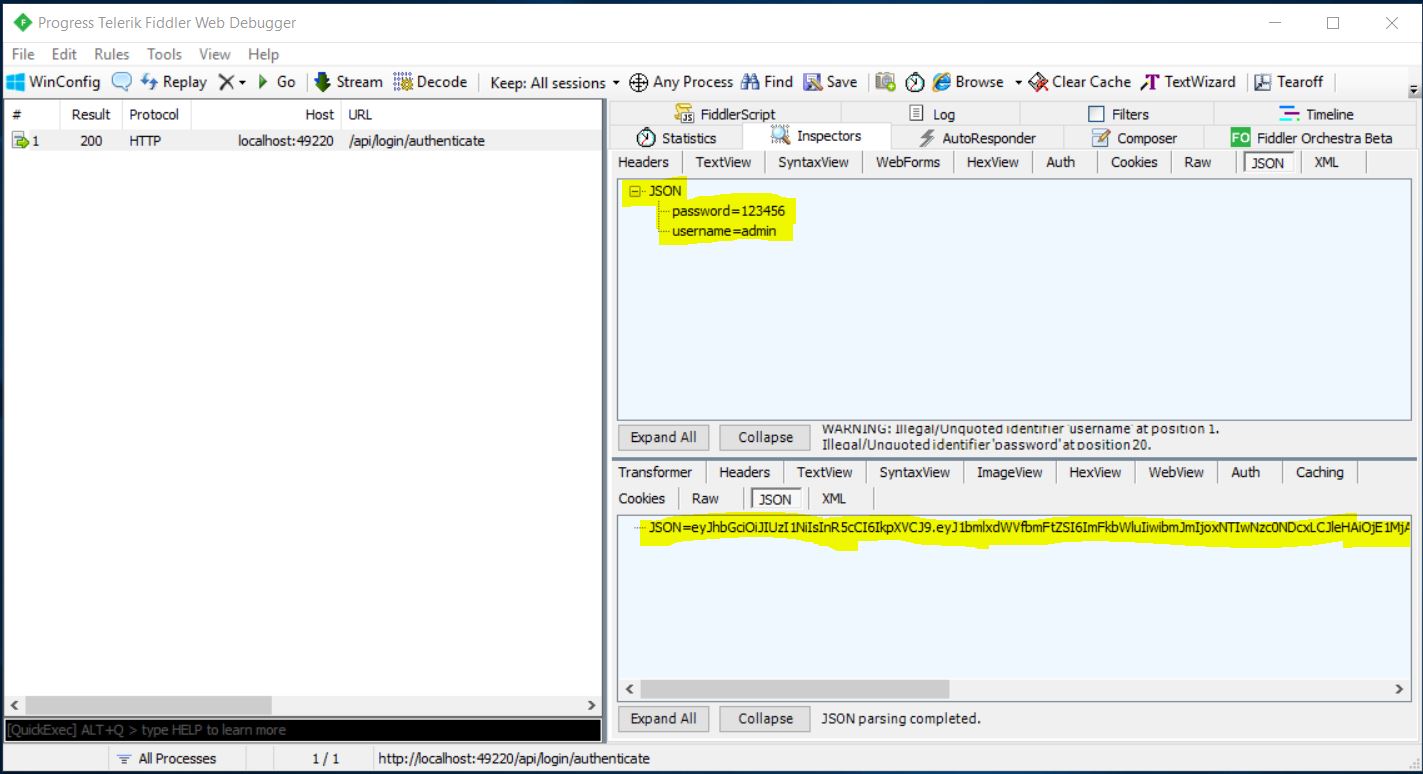1423x774 pixels.
Task: Open the Help menu
Action: (263, 54)
